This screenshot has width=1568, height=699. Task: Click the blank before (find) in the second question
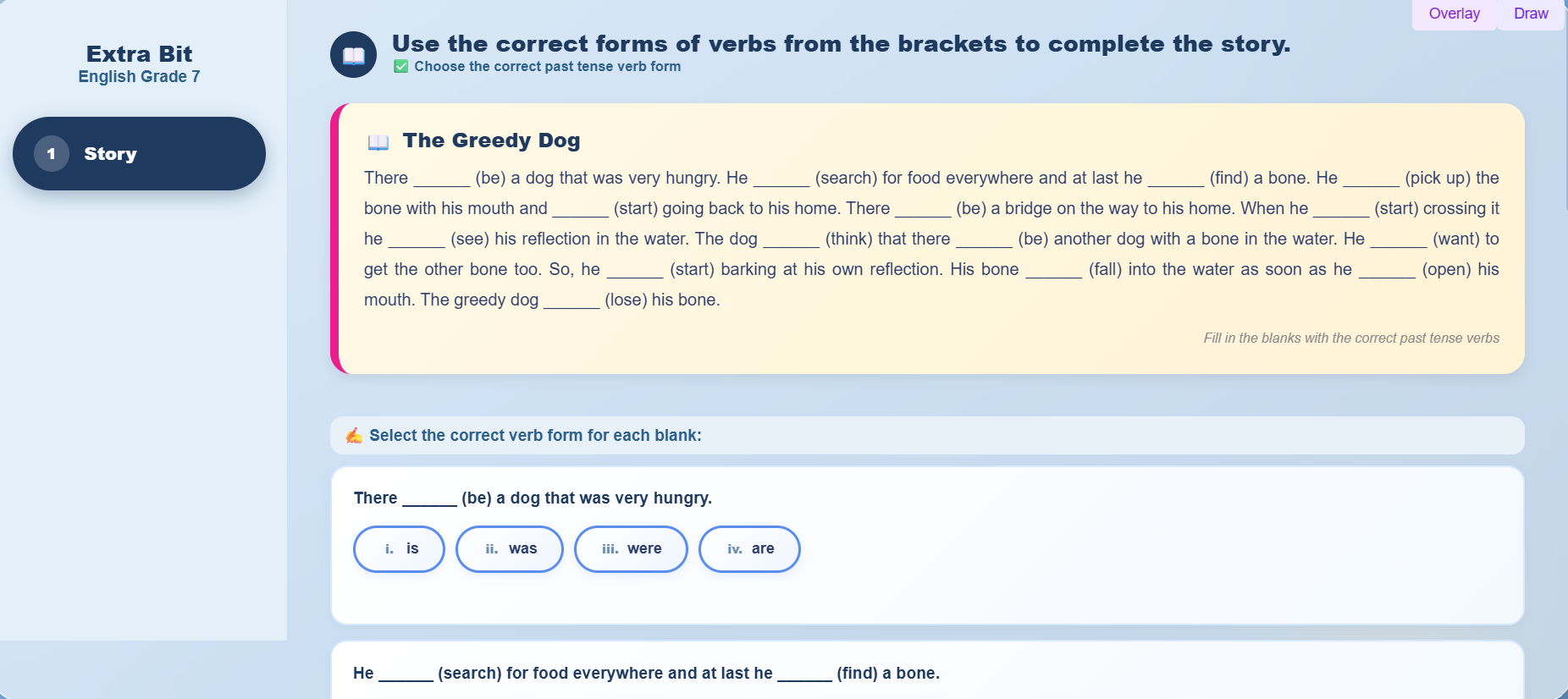coord(804,674)
